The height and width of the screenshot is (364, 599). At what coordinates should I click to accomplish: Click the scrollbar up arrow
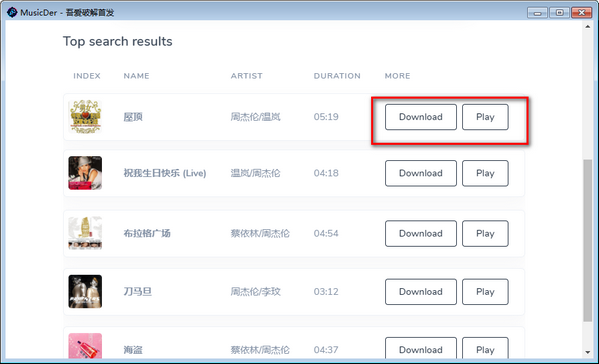click(x=588, y=26)
